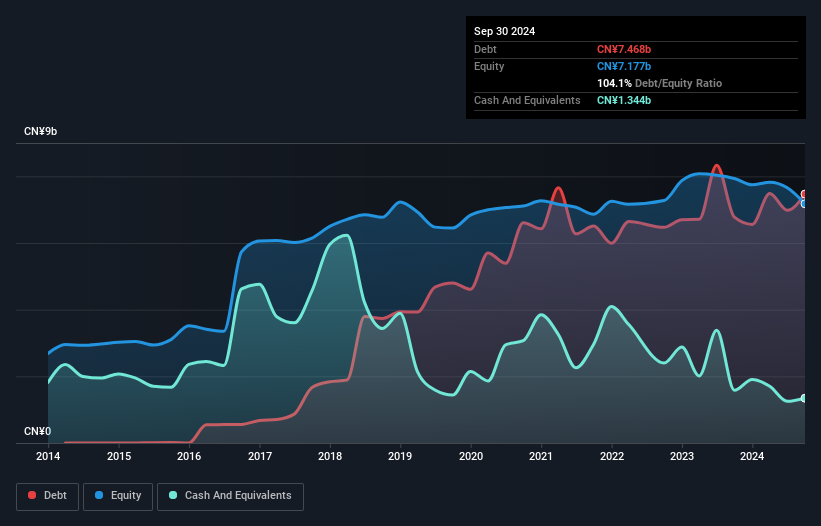Image resolution: width=821 pixels, height=526 pixels.
Task: Click the 2018 x-axis label
Action: tap(330, 456)
